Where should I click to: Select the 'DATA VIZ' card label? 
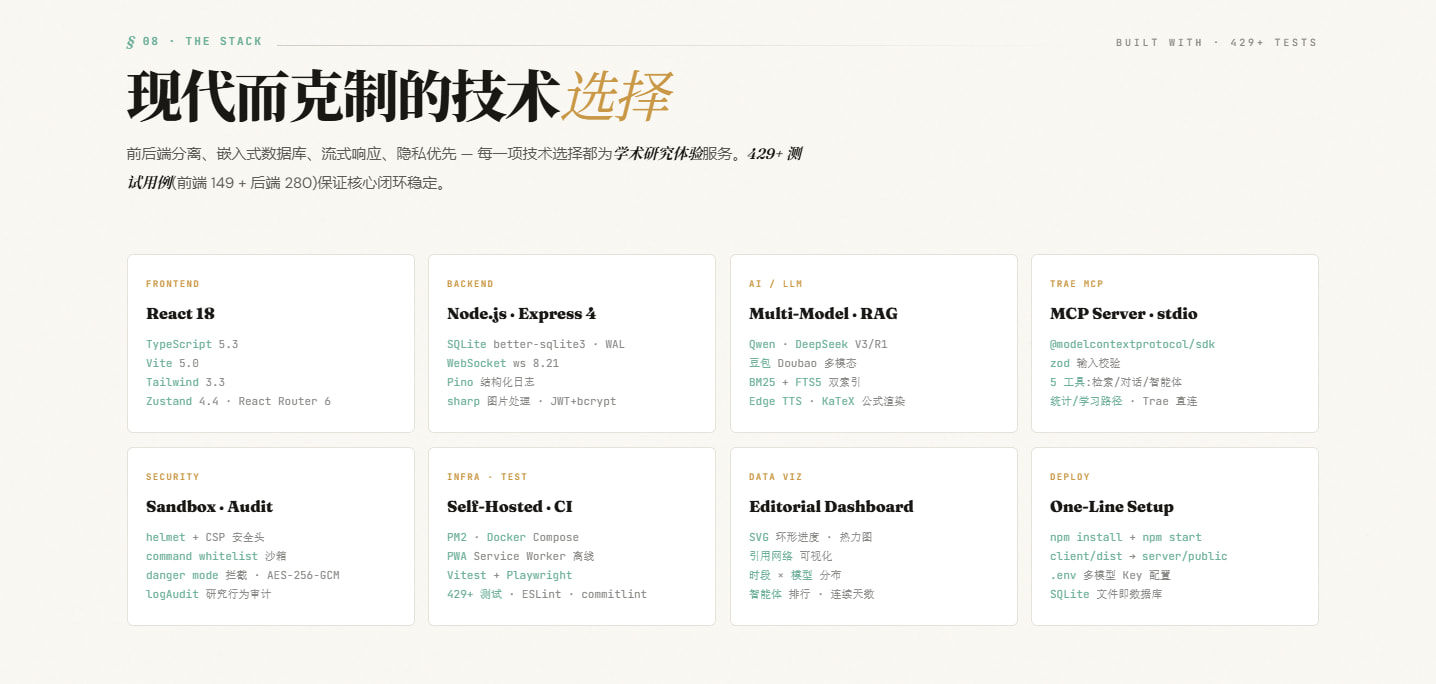[x=775, y=477]
